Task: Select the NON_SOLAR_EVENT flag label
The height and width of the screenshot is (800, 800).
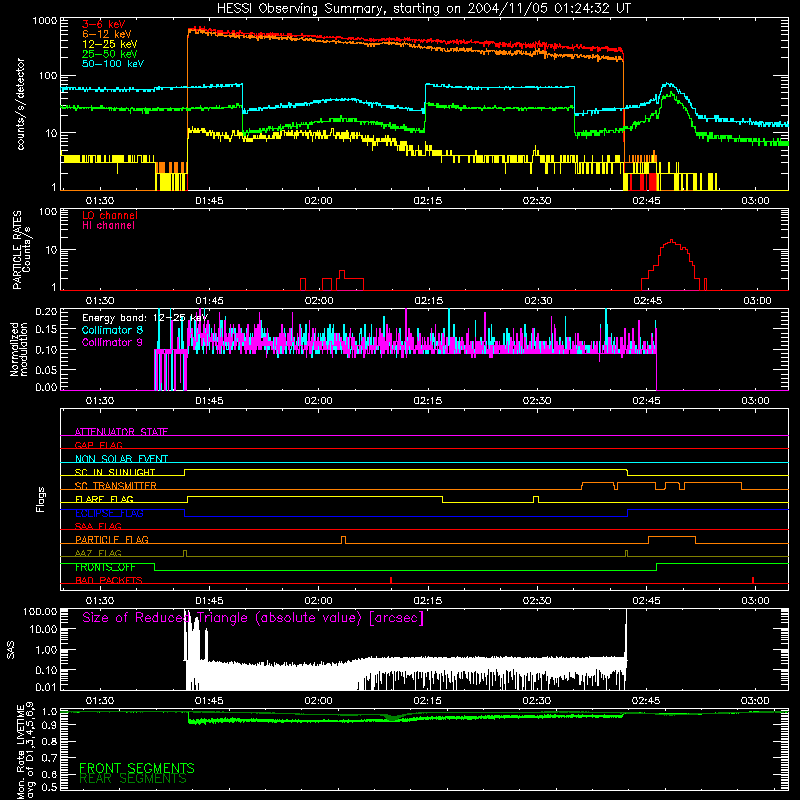Action: pos(121,459)
